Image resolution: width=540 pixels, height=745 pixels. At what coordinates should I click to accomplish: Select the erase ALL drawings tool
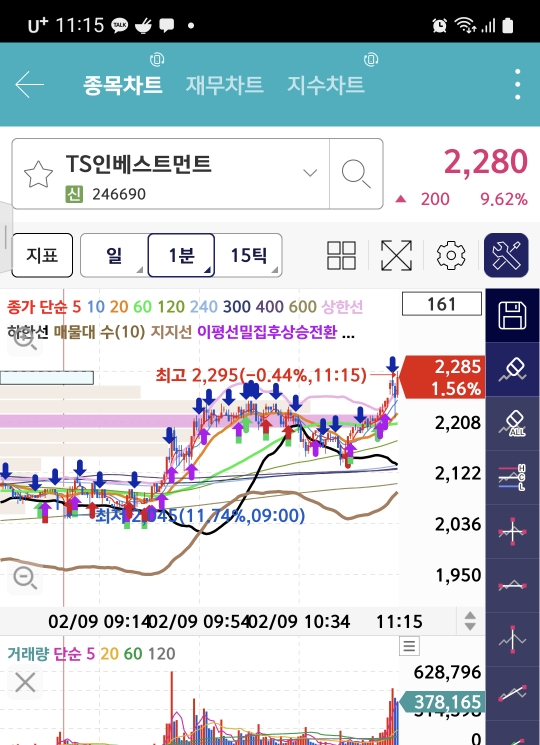point(512,423)
